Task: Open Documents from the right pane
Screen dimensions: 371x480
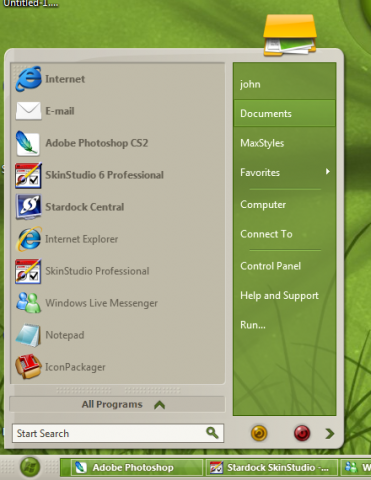Action: 284,113
